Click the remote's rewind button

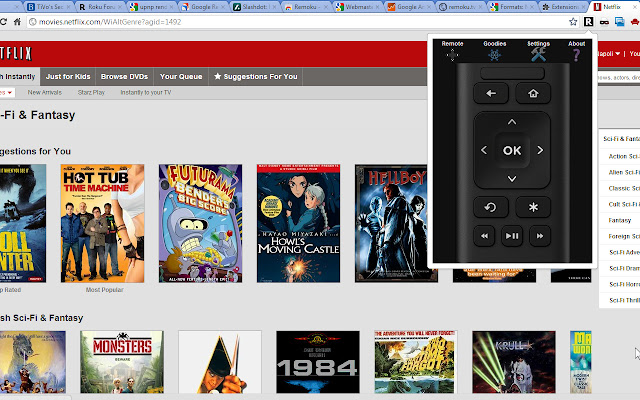coord(484,236)
